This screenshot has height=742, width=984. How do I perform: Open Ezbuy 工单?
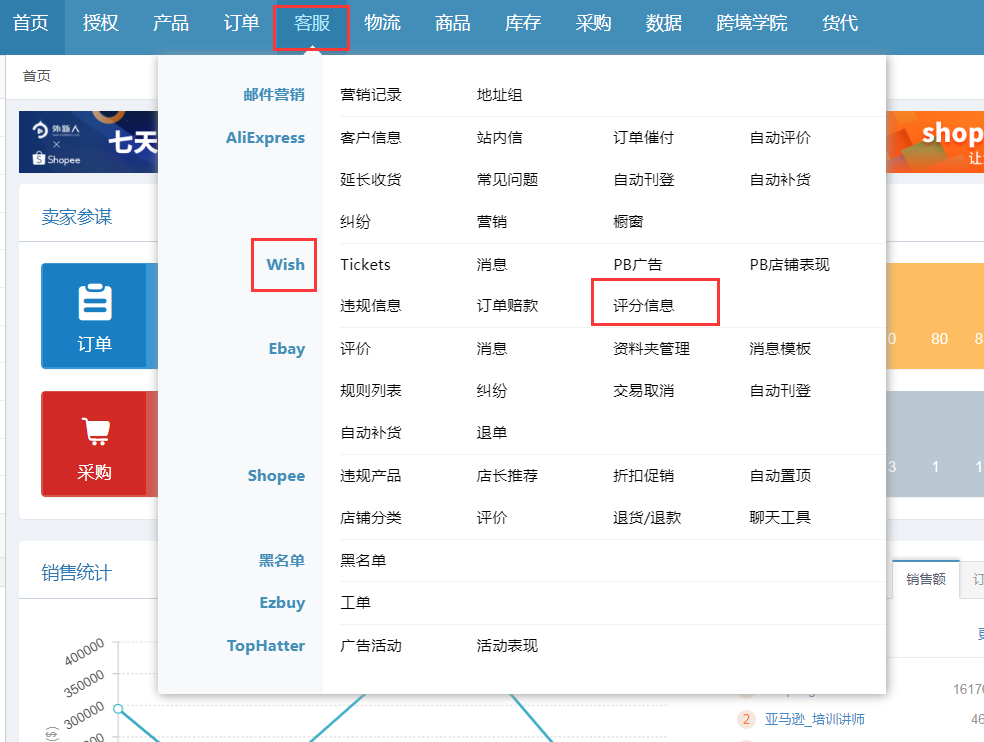click(x=355, y=603)
